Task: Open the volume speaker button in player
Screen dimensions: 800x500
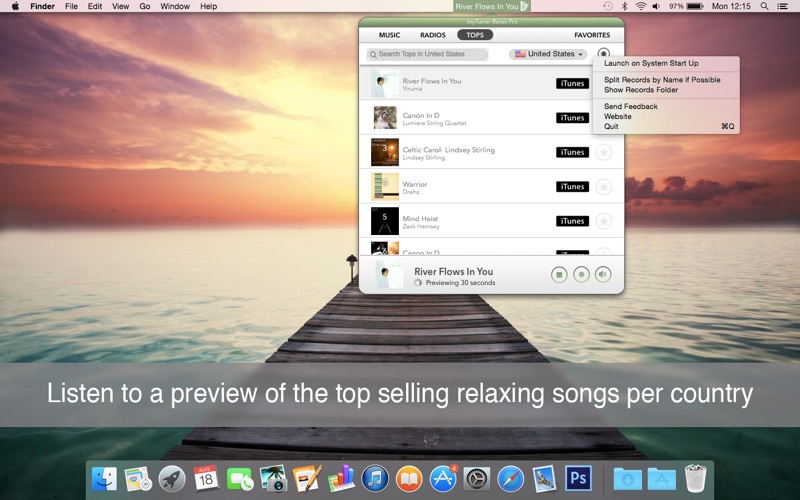Action: 603,274
